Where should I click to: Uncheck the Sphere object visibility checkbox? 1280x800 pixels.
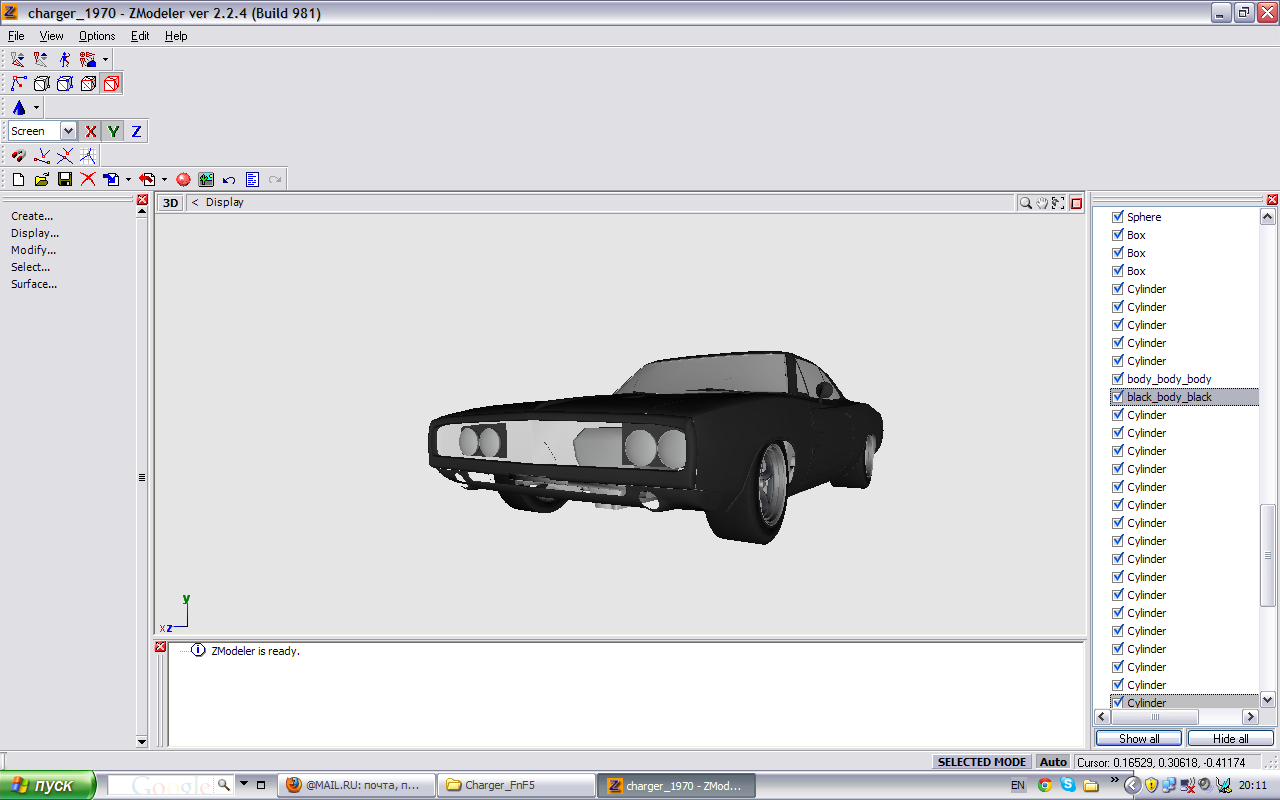[x=1118, y=217]
